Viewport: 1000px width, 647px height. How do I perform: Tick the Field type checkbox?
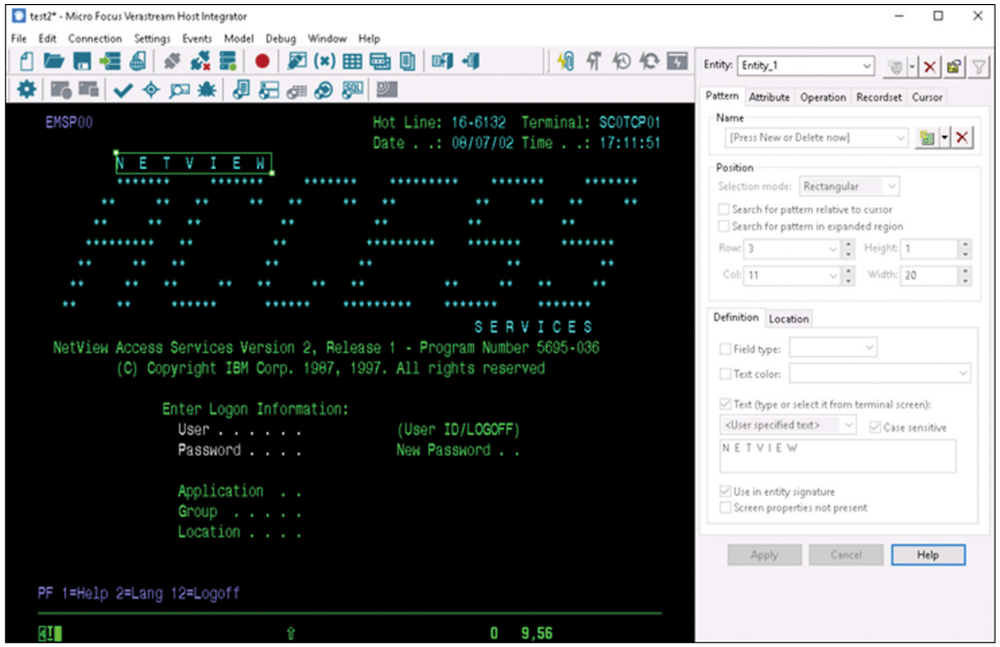pyautogui.click(x=725, y=349)
